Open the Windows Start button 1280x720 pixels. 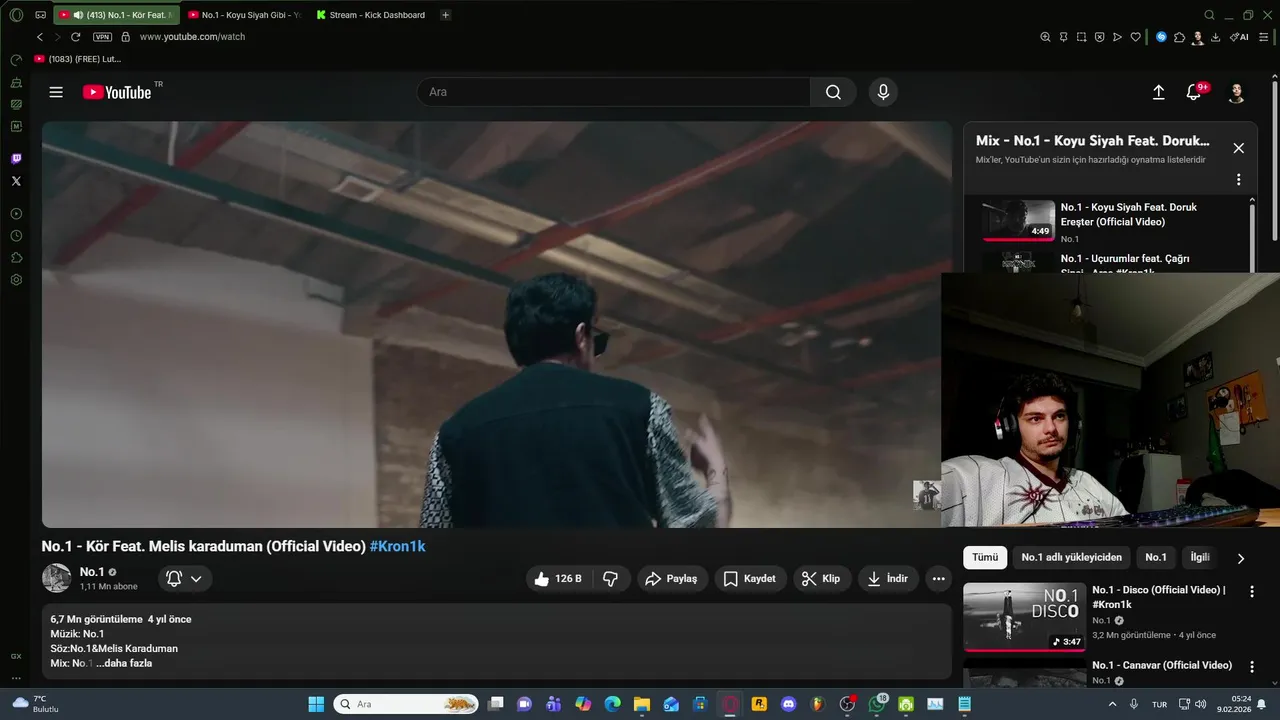pos(316,704)
